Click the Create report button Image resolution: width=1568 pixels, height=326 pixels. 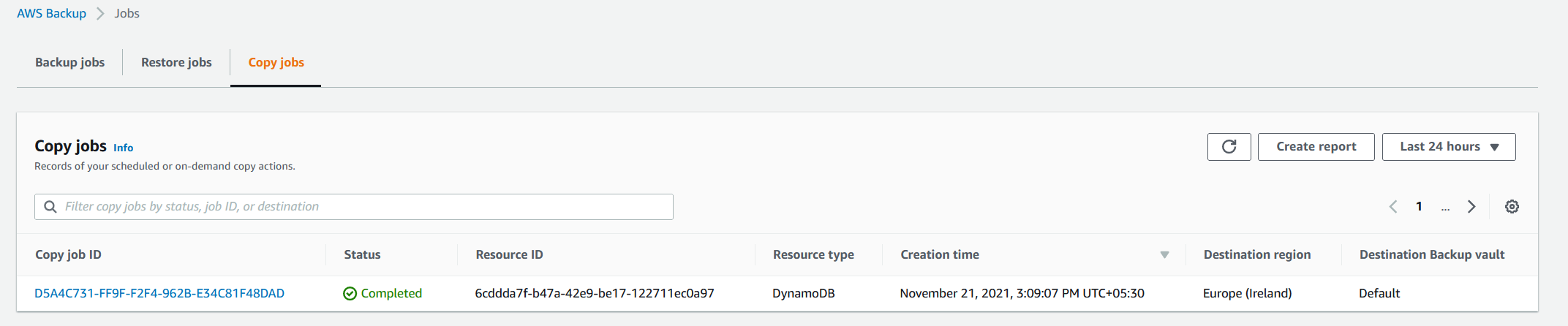coord(1316,147)
